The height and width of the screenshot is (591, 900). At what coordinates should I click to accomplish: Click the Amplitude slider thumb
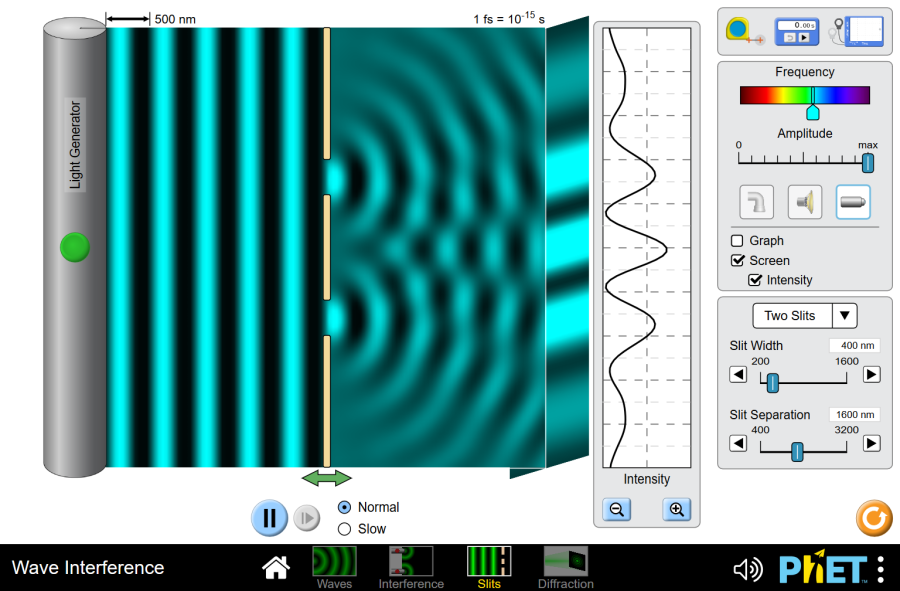(x=868, y=163)
